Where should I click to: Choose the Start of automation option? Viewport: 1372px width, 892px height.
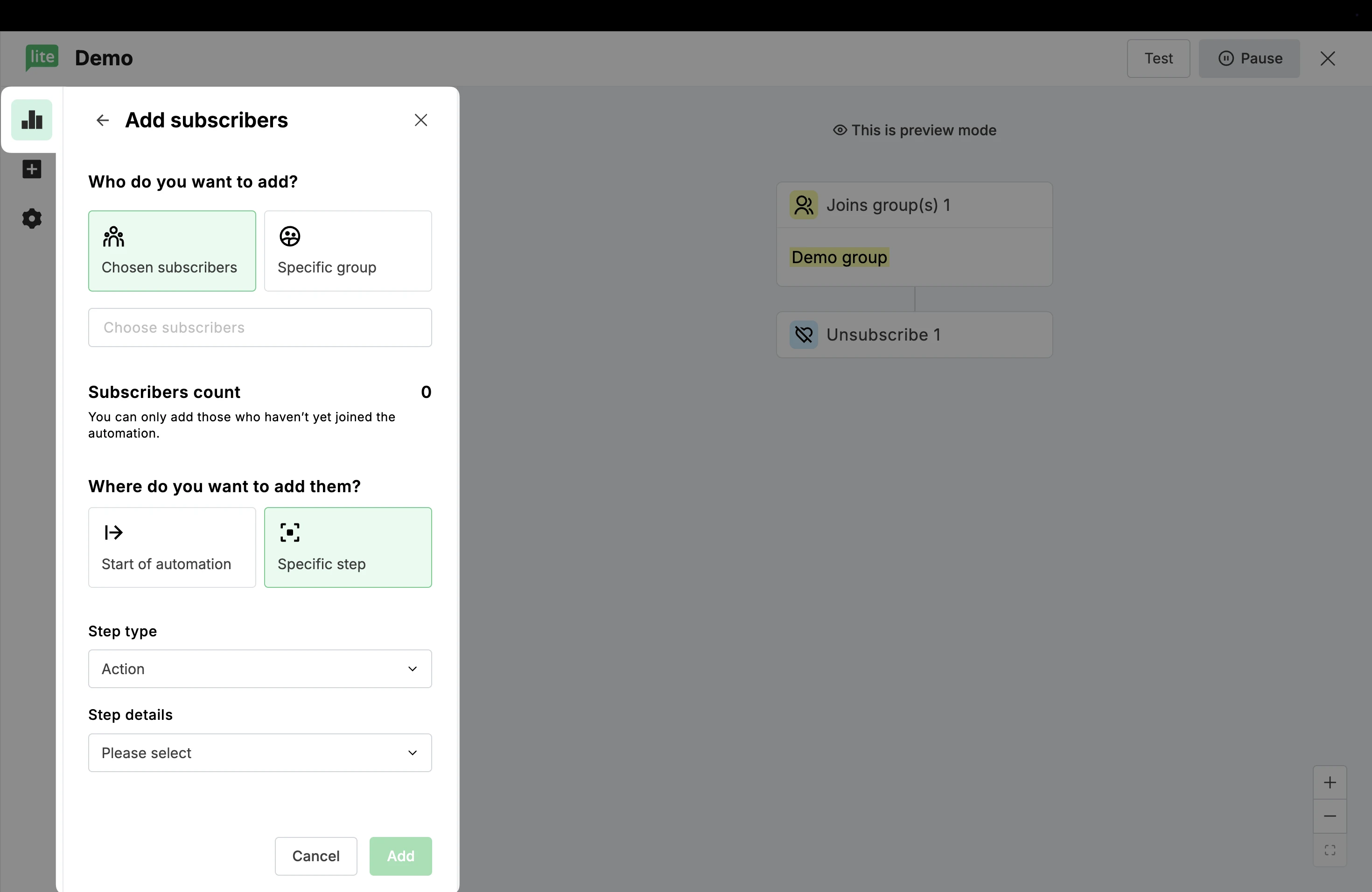click(172, 547)
